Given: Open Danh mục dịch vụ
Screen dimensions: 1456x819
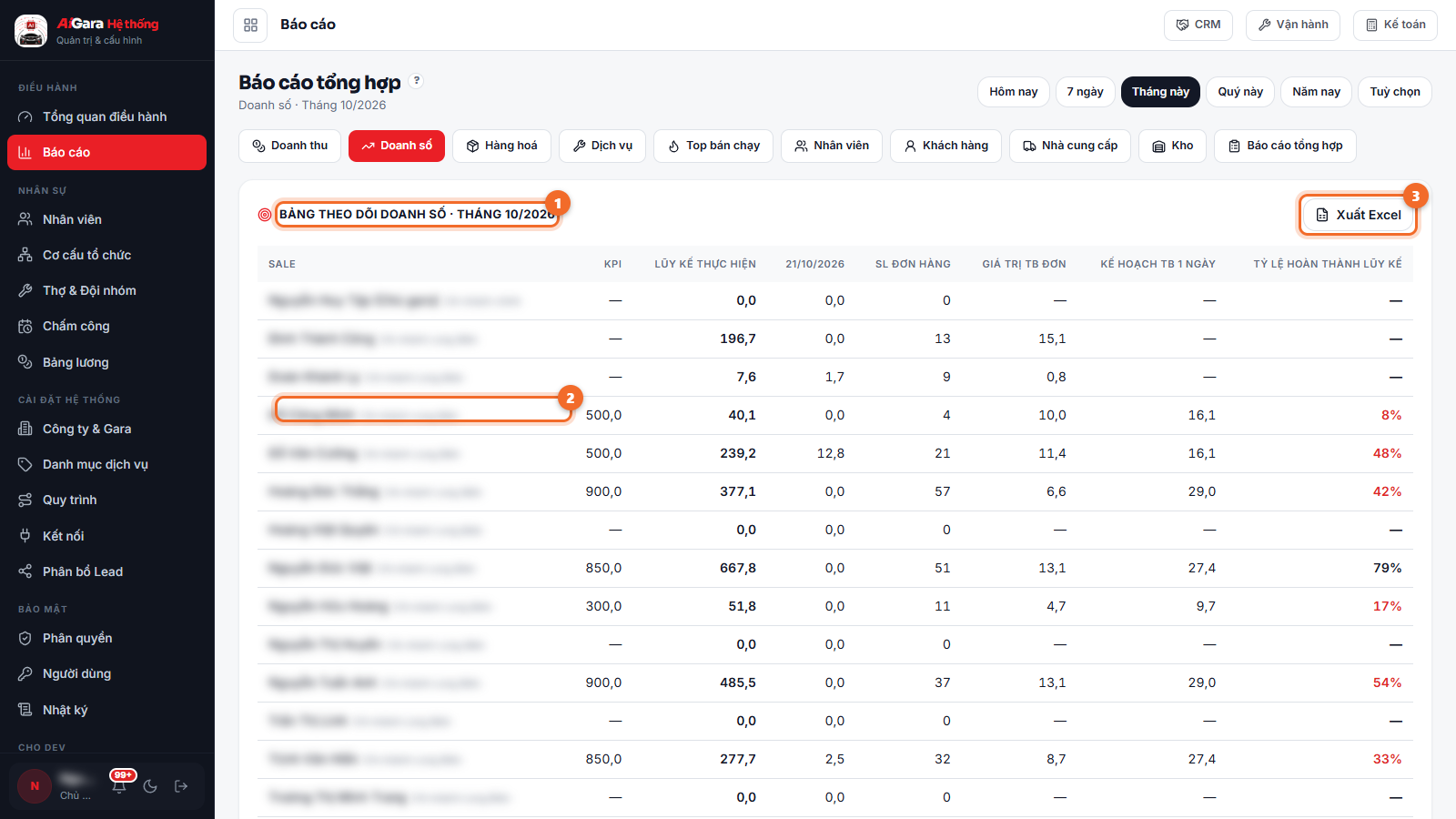Looking at the screenshot, I should [106, 464].
